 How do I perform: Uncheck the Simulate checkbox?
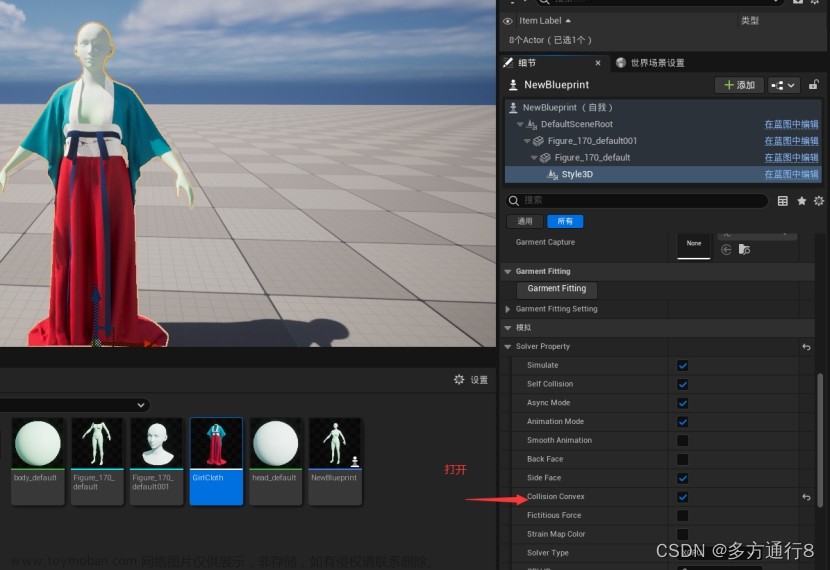pos(683,366)
